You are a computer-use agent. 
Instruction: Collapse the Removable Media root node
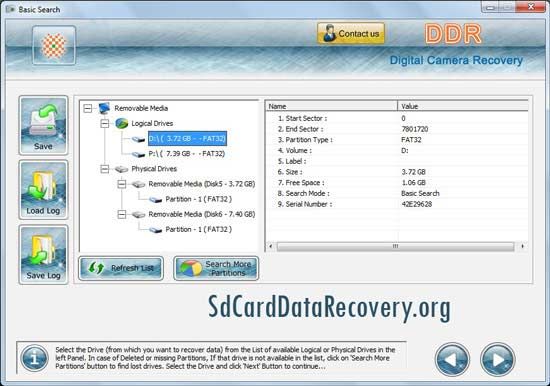tap(88, 108)
